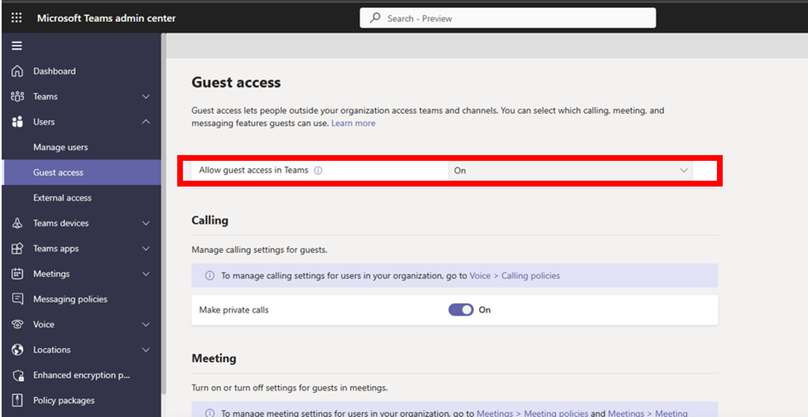Screen dimensions: 808x417
Task: Open Allow guest access in Teams dropdown
Action: [x=570, y=171]
